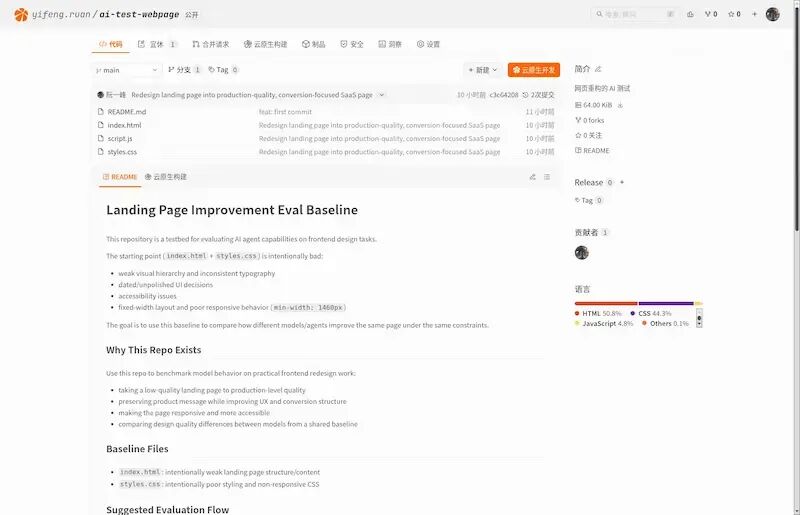
Task: Click the red HTML segment of language bar
Action: click(606, 303)
